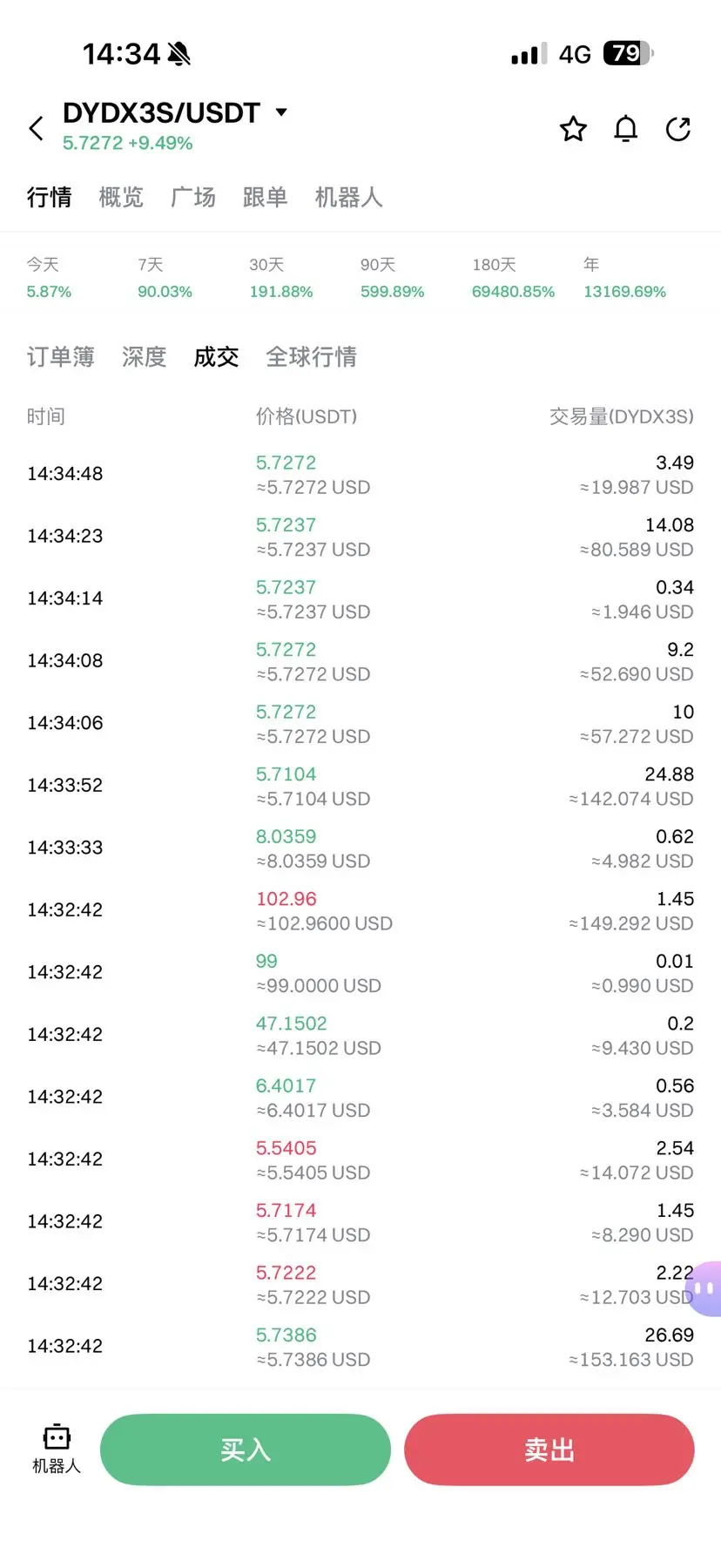The height and width of the screenshot is (1568, 721).
Task: Add DYDX3S/USDT to favorites with star
Action: 573,129
